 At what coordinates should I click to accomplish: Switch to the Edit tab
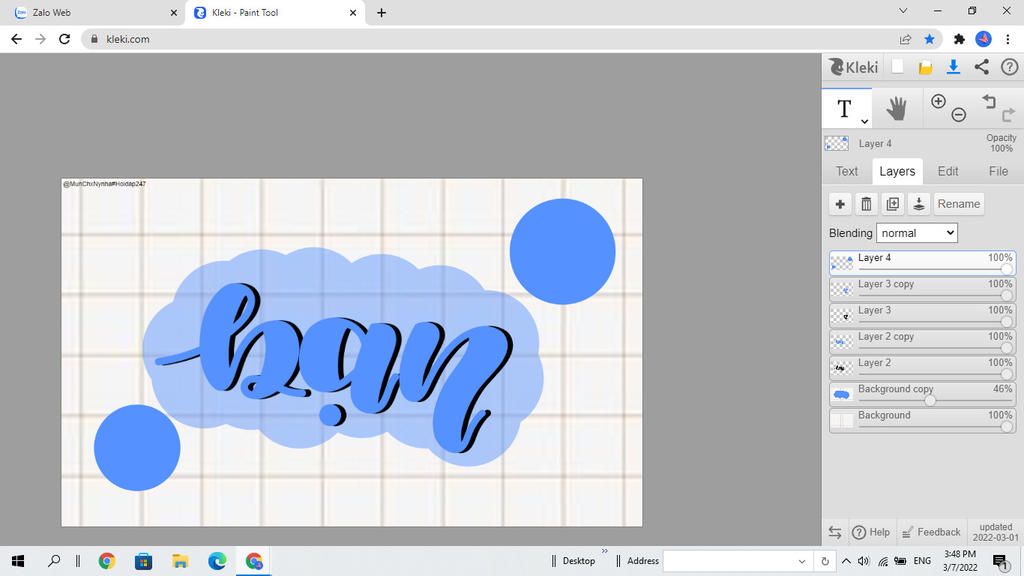pyautogui.click(x=948, y=171)
